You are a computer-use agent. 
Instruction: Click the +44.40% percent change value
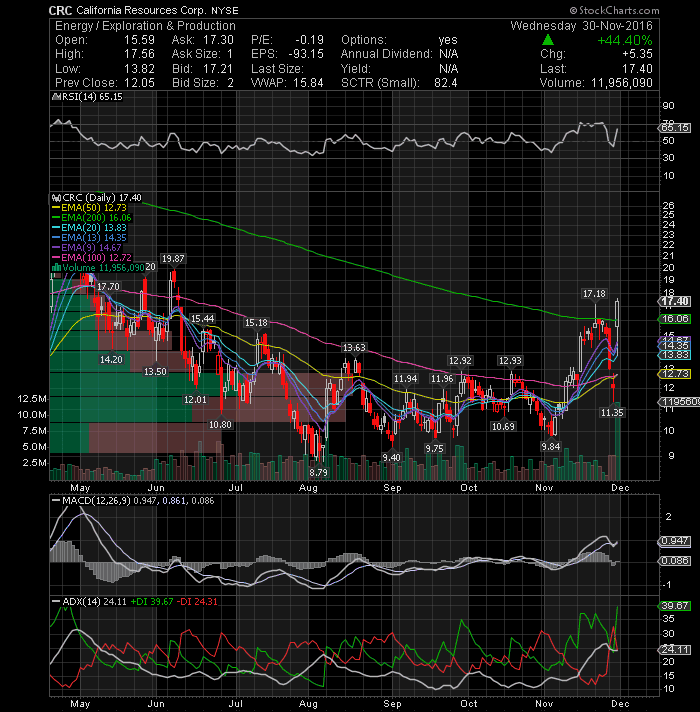pyautogui.click(x=625, y=40)
